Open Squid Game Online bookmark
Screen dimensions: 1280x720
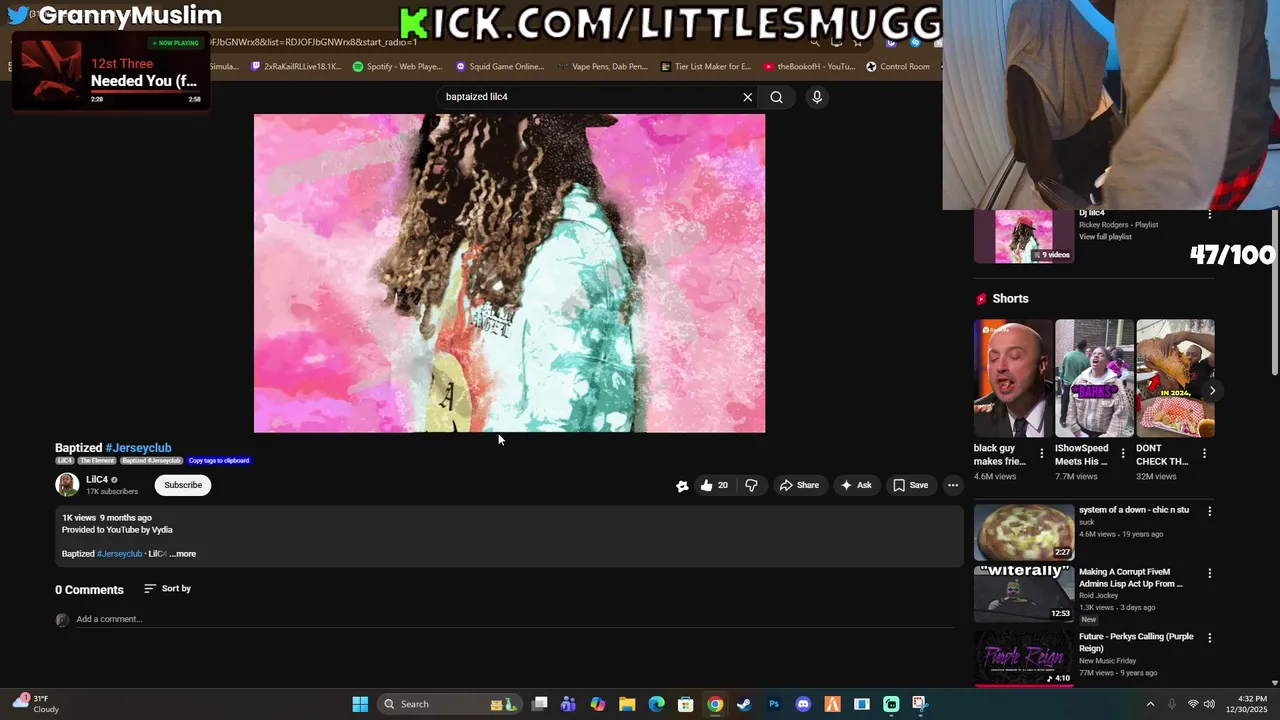(x=500, y=67)
